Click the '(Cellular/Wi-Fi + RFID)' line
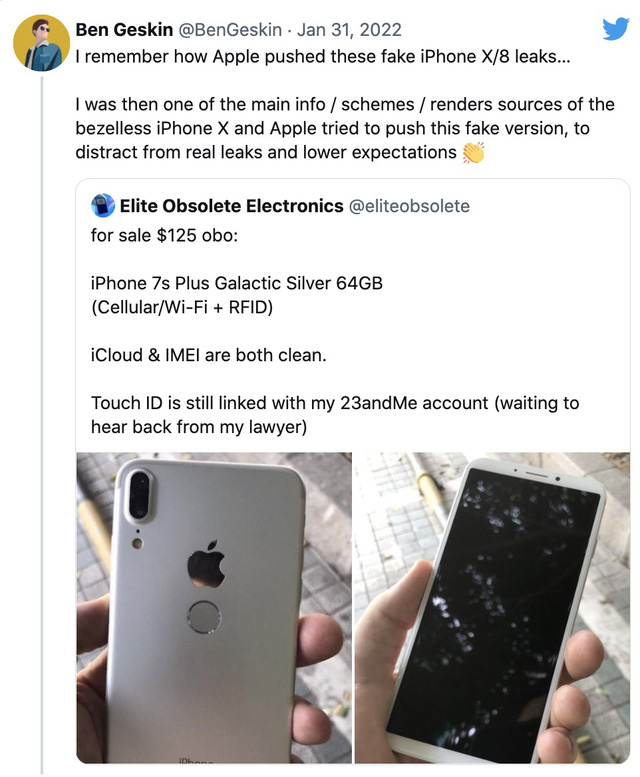The width and height of the screenshot is (640, 777). (182, 307)
